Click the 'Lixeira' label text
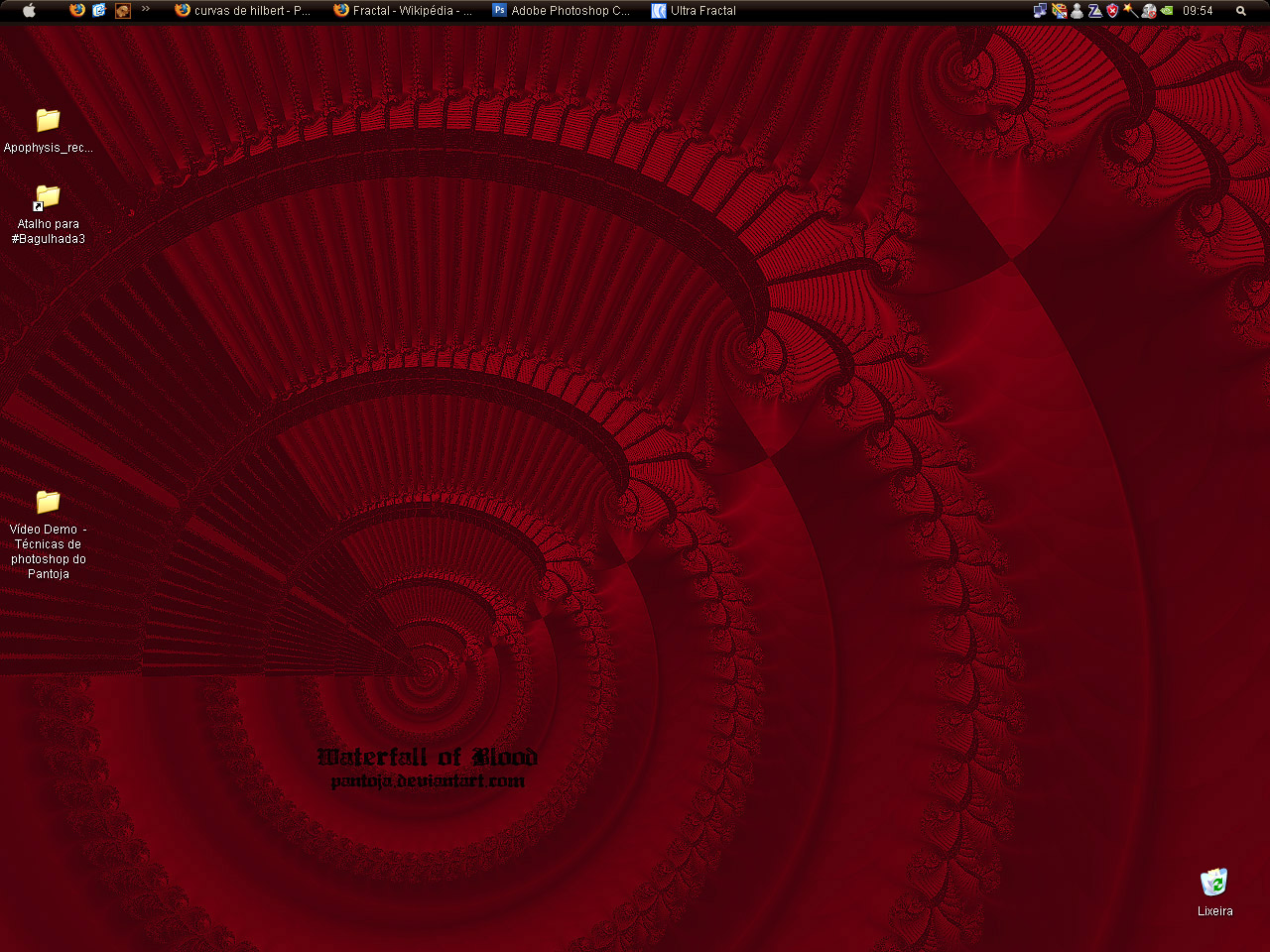The height and width of the screenshot is (952, 1270). pyautogui.click(x=1215, y=911)
